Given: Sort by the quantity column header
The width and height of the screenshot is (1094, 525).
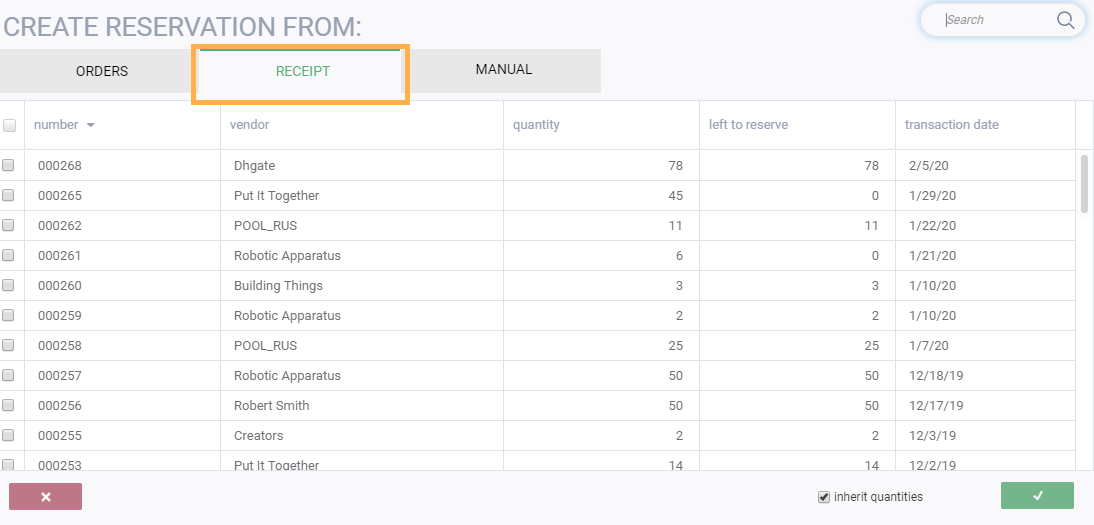Looking at the screenshot, I should 536,125.
